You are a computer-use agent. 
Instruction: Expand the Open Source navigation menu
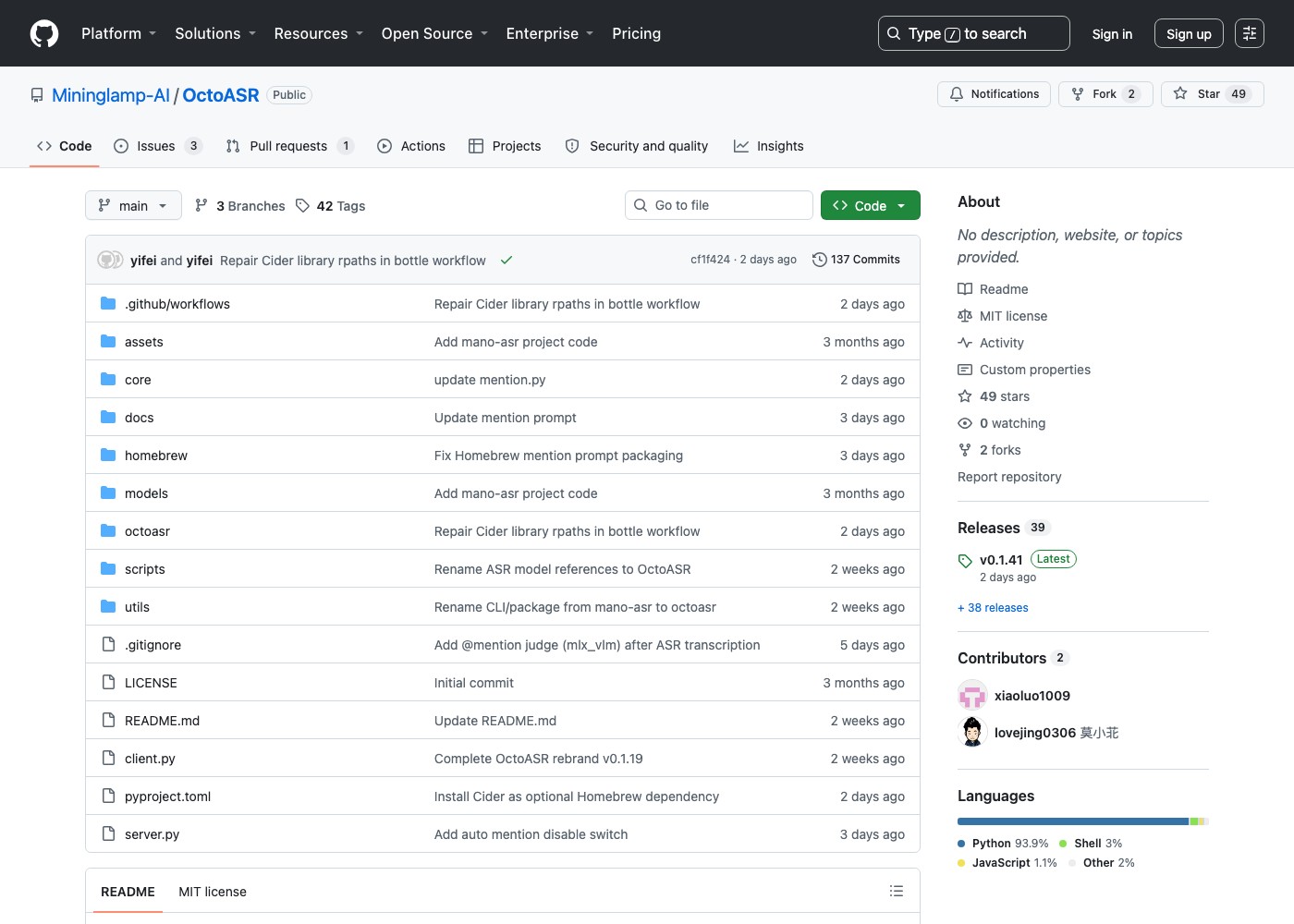click(434, 33)
